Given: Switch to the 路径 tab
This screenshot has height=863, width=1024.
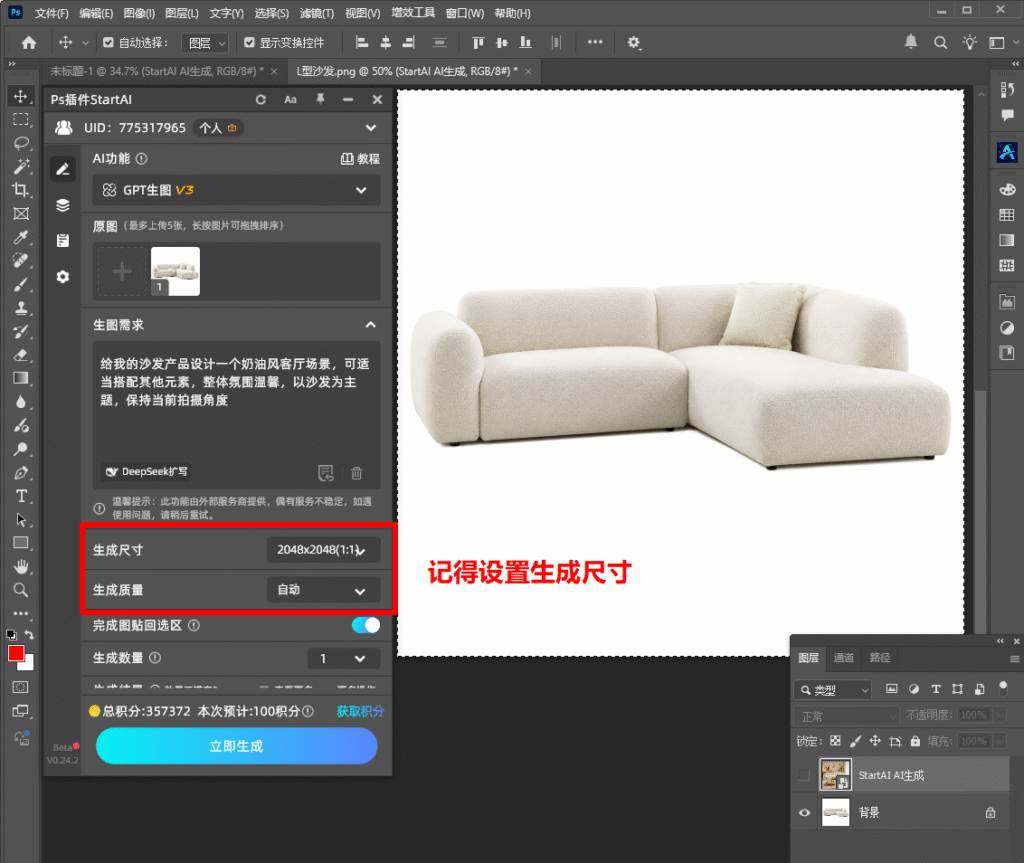Looking at the screenshot, I should pyautogui.click(x=879, y=658).
